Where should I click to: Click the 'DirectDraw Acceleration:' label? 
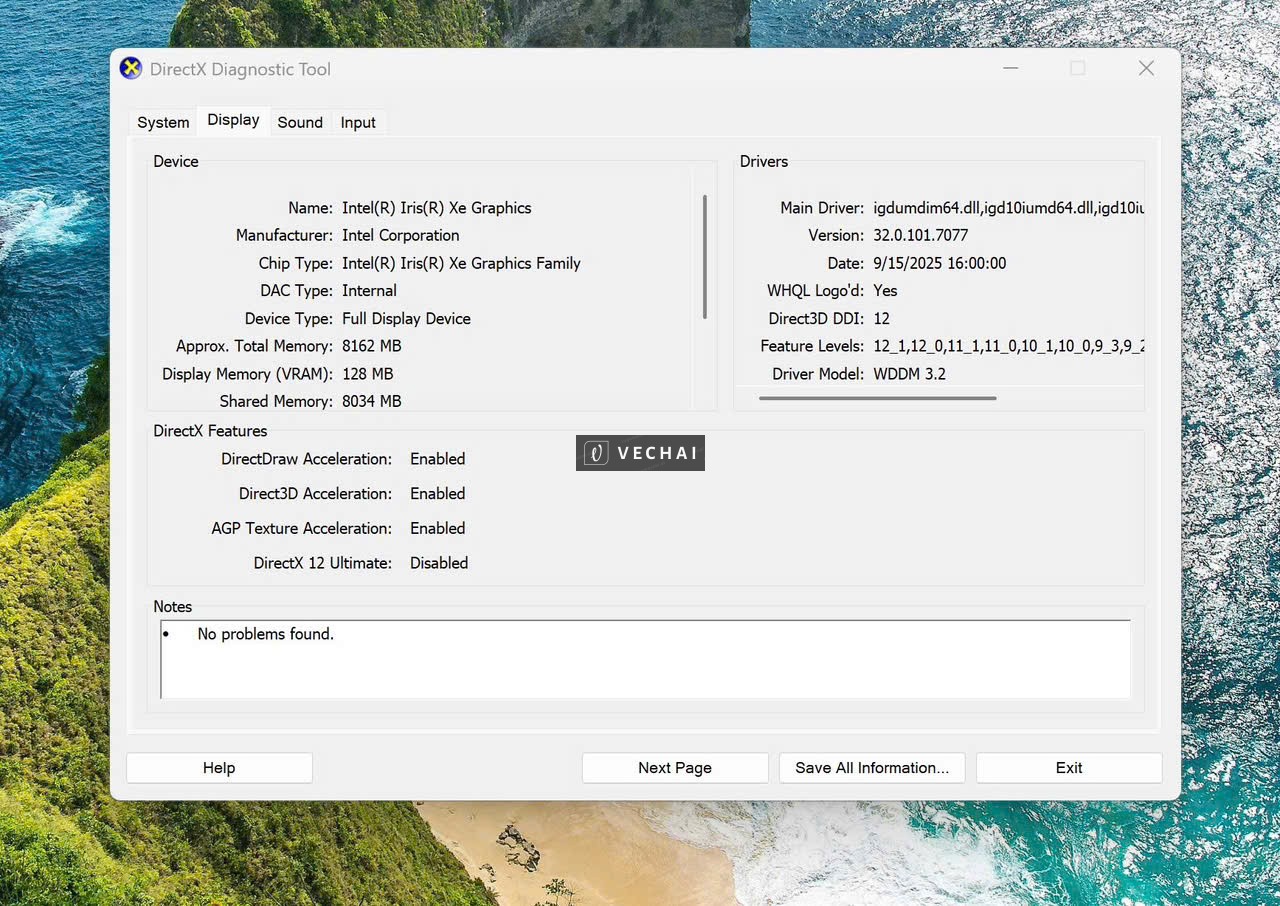tap(307, 459)
